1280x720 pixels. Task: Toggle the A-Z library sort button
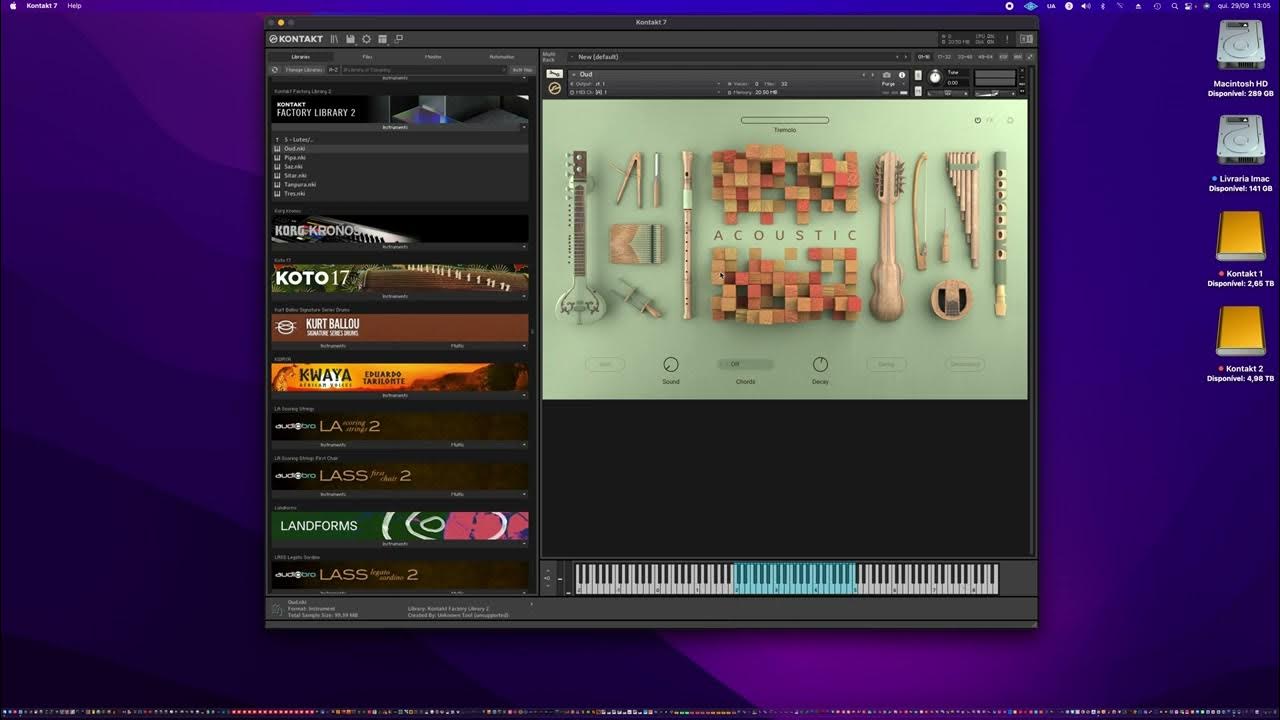click(x=333, y=70)
